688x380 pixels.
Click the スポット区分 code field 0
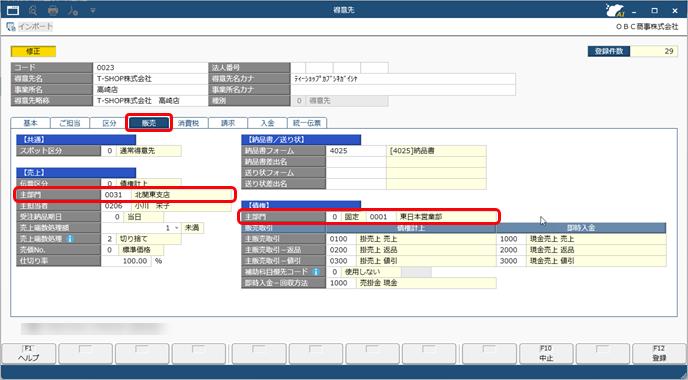109,151
